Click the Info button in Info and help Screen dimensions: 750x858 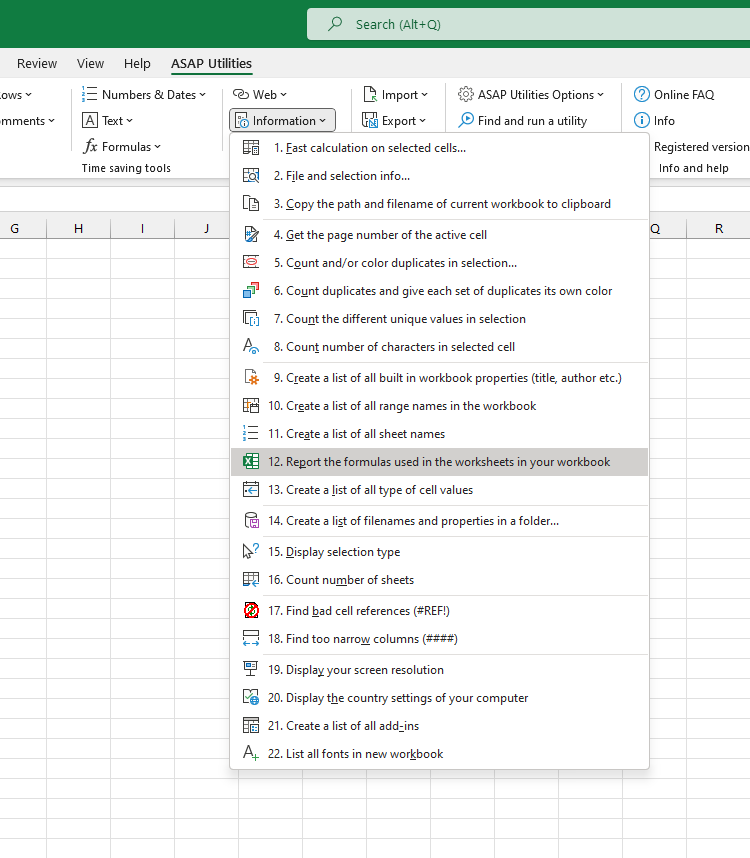[x=654, y=120]
